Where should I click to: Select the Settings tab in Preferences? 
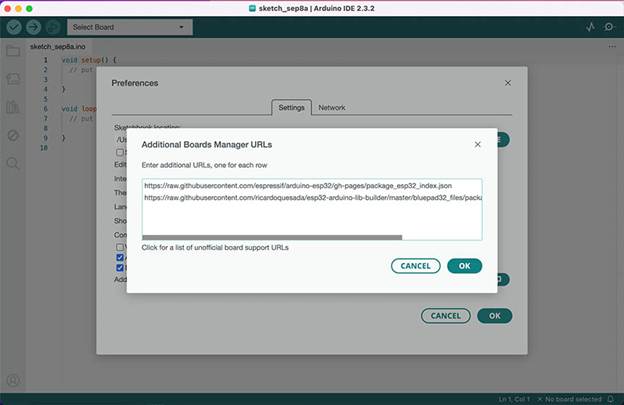[x=291, y=107]
